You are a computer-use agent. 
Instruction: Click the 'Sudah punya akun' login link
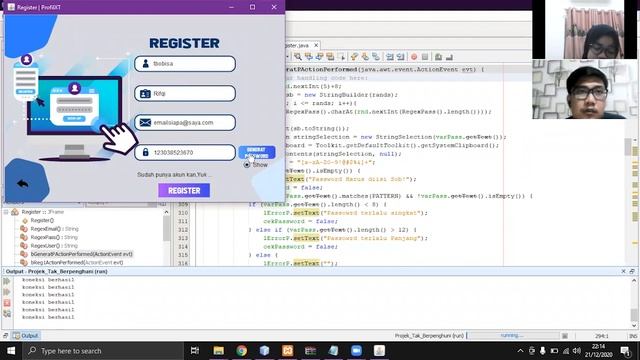click(175, 175)
